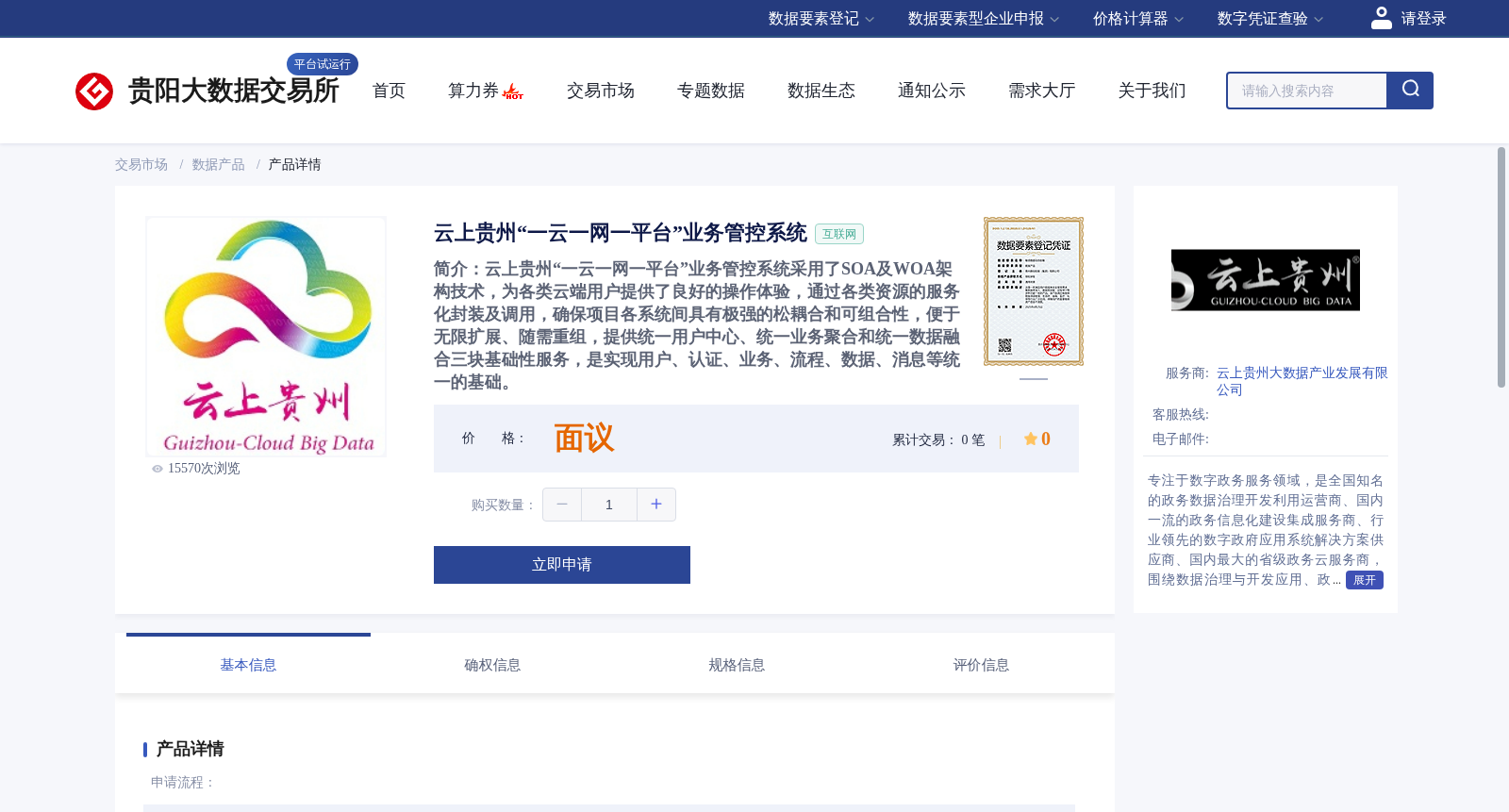Follow the 交易市场 breadcrumb link
Image resolution: width=1509 pixels, height=812 pixels.
tap(141, 165)
